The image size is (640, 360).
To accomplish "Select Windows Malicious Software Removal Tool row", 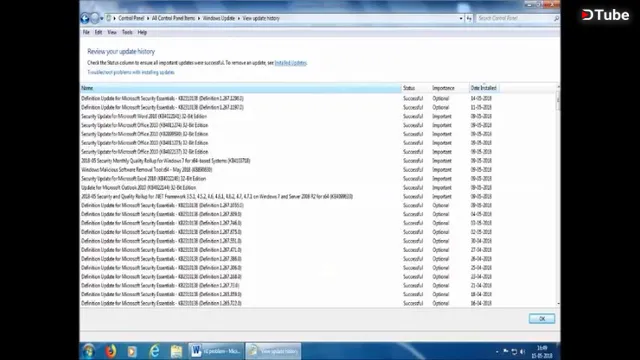I will coord(318,170).
